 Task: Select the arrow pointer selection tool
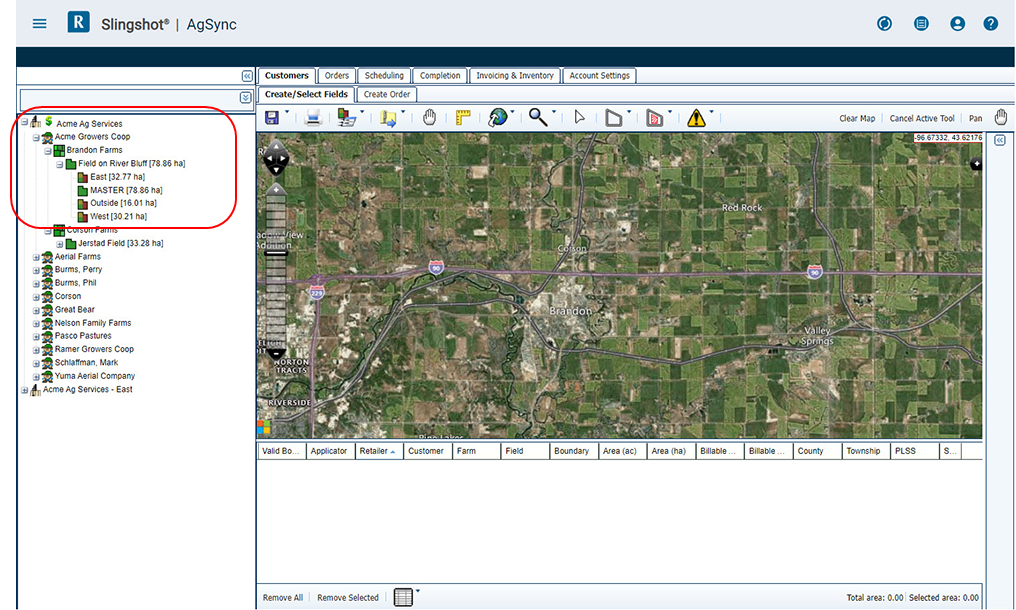[x=579, y=117]
